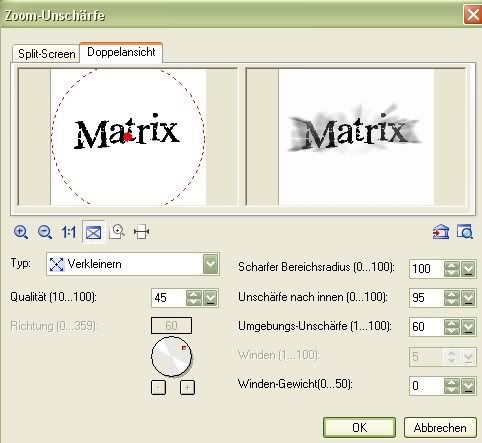The image size is (482, 443).
Task: Click the fit width preview icon
Action: (141, 232)
